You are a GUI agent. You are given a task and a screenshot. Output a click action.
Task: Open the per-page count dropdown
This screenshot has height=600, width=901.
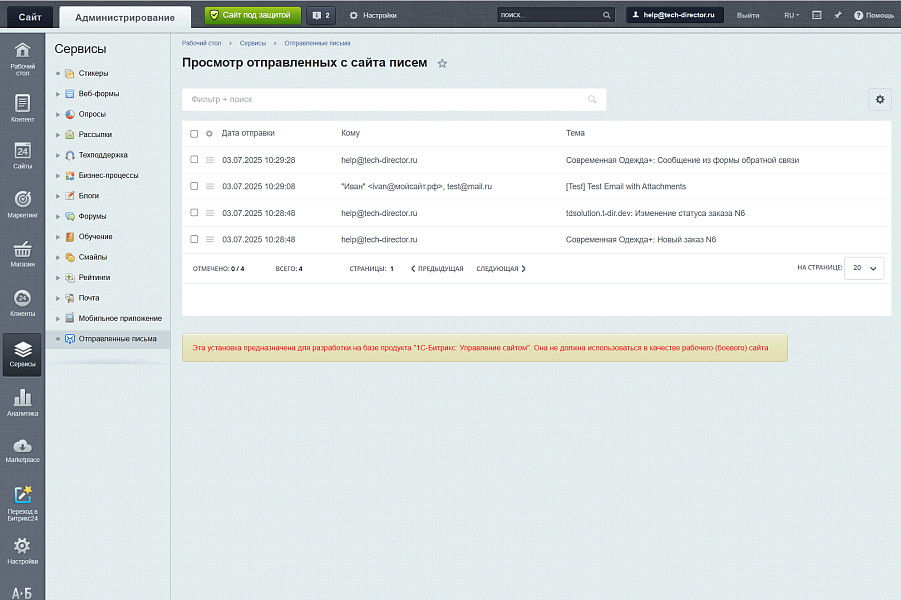pos(864,268)
